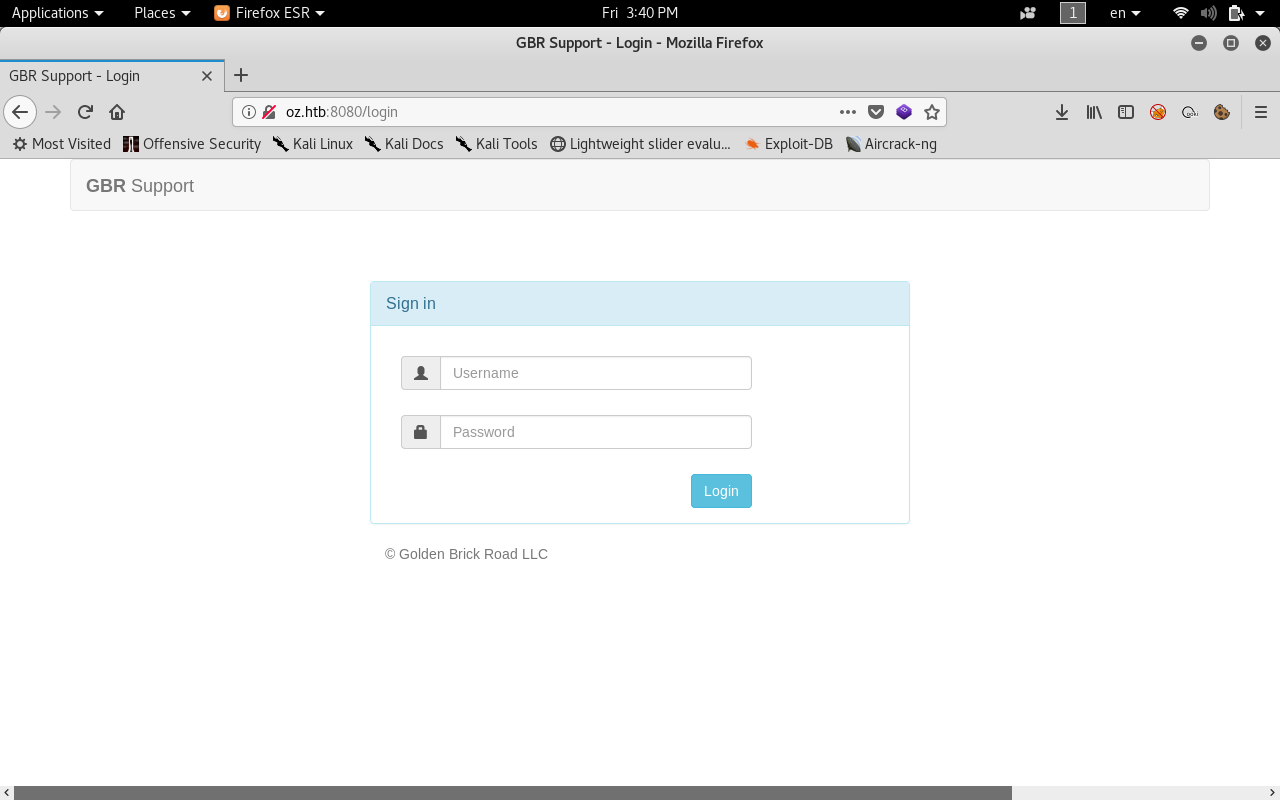This screenshot has width=1280, height=800.
Task: Expand the Applications menu
Action: point(57,13)
